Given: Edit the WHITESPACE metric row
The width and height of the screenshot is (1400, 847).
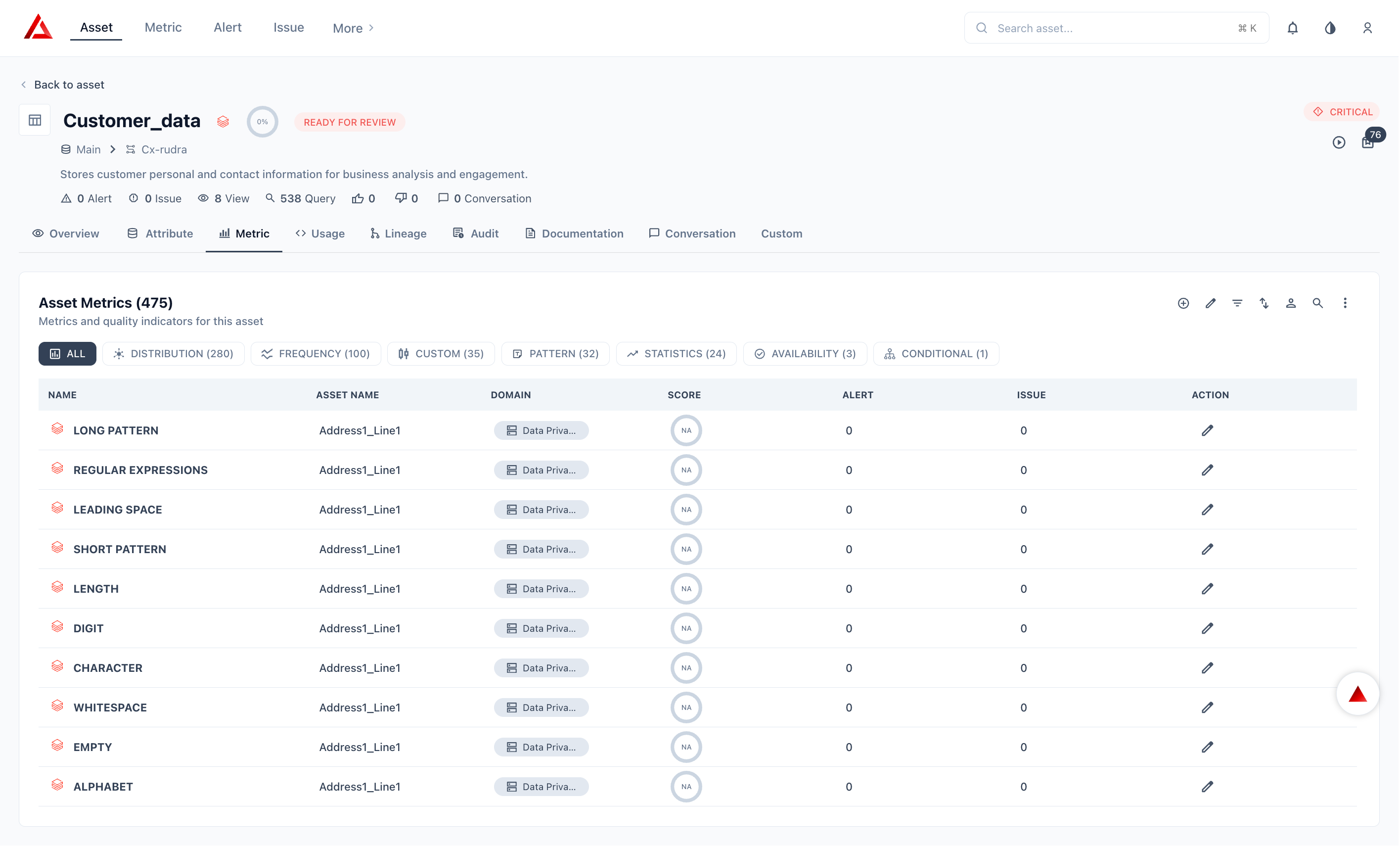Looking at the screenshot, I should pyautogui.click(x=1209, y=708).
